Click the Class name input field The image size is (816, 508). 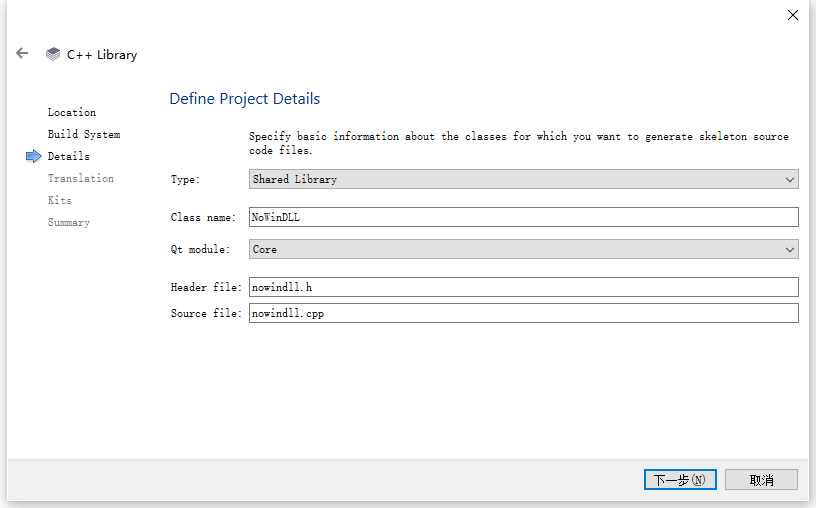[524, 217]
